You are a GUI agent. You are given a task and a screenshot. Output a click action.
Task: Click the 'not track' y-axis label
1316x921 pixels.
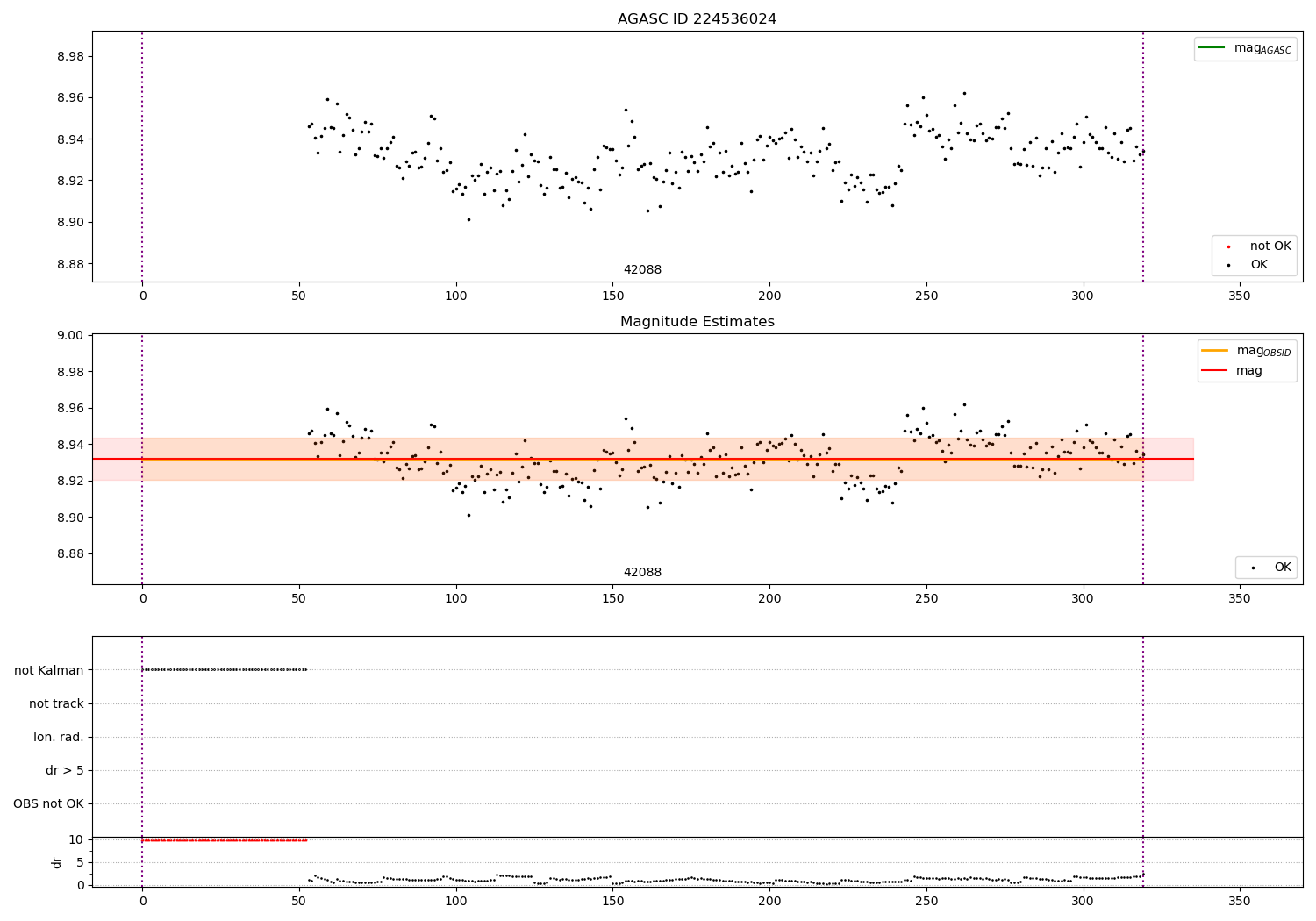click(56, 703)
